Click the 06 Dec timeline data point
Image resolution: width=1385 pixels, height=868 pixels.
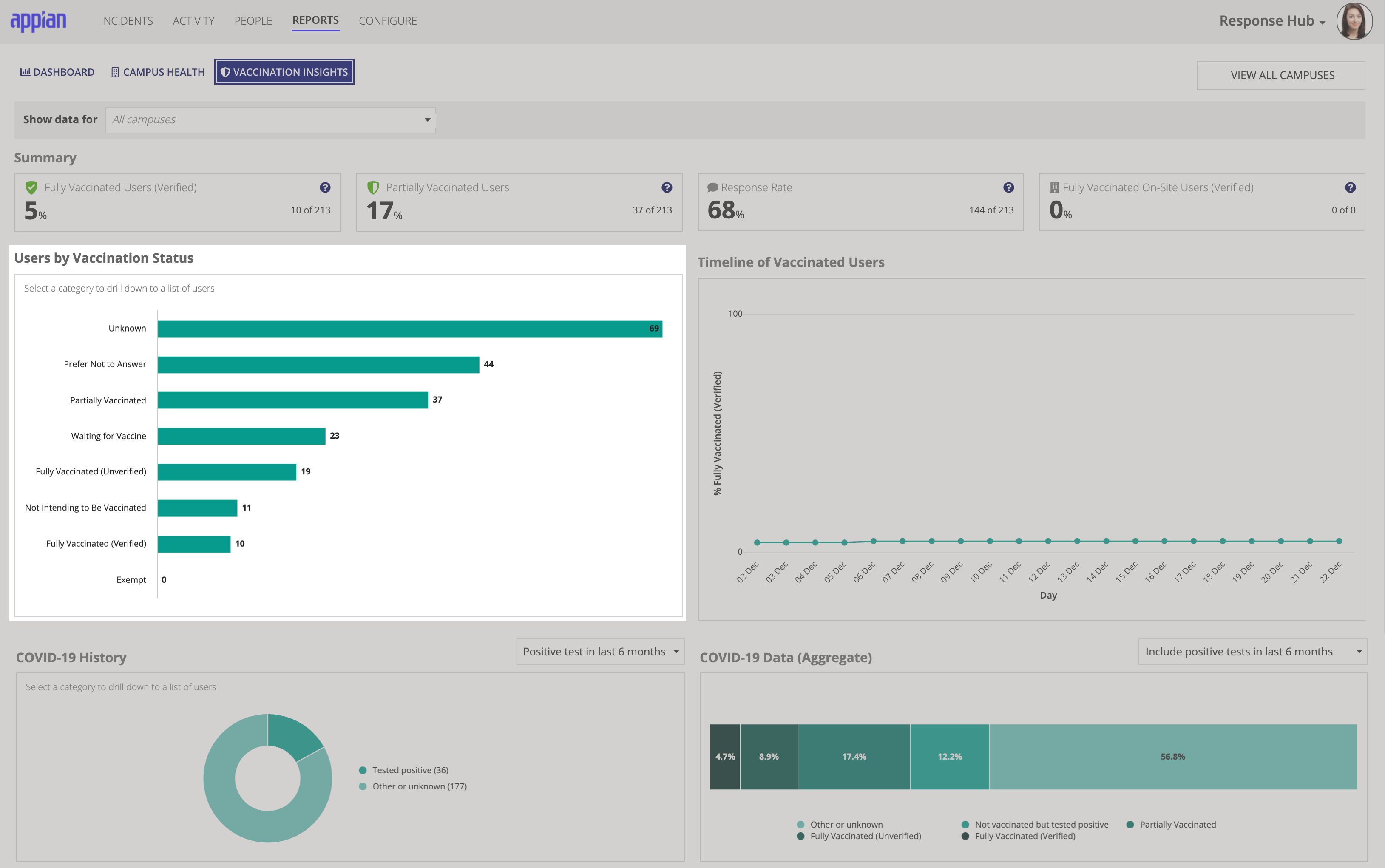[x=874, y=542]
